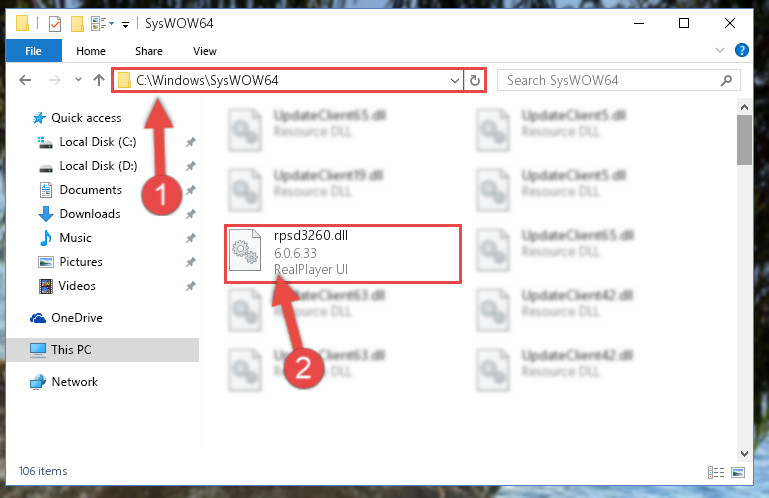Viewport: 769px width, 498px height.
Task: Click the Search SysWOW64 input field
Action: click(611, 80)
